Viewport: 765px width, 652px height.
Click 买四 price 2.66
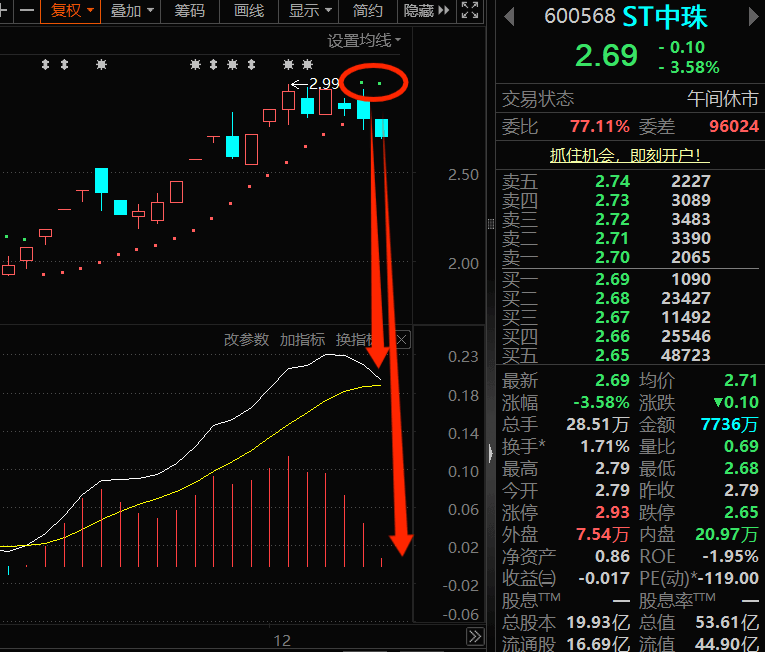point(612,336)
